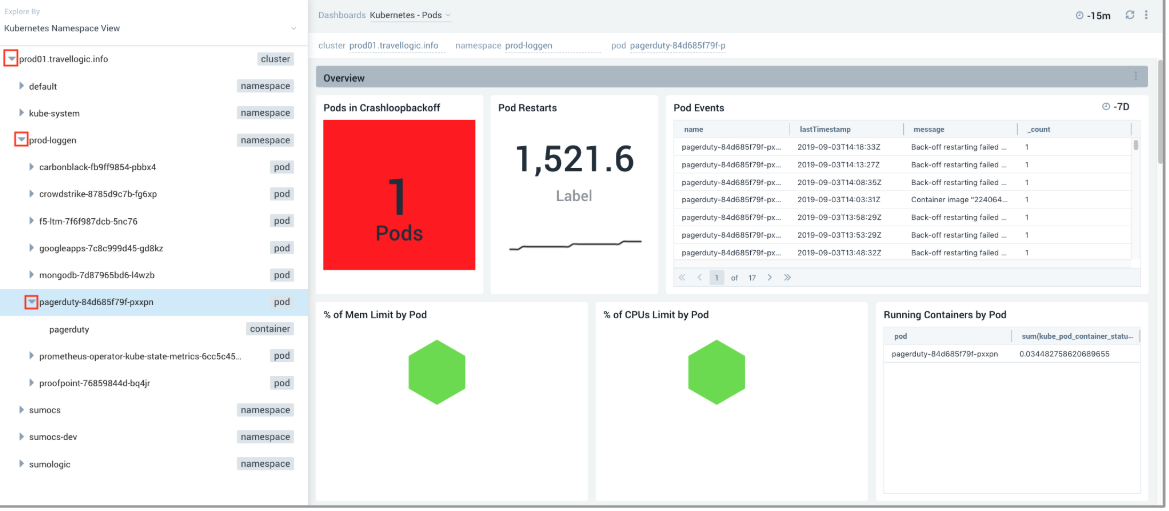Go to next page of Pod Events

[769, 277]
